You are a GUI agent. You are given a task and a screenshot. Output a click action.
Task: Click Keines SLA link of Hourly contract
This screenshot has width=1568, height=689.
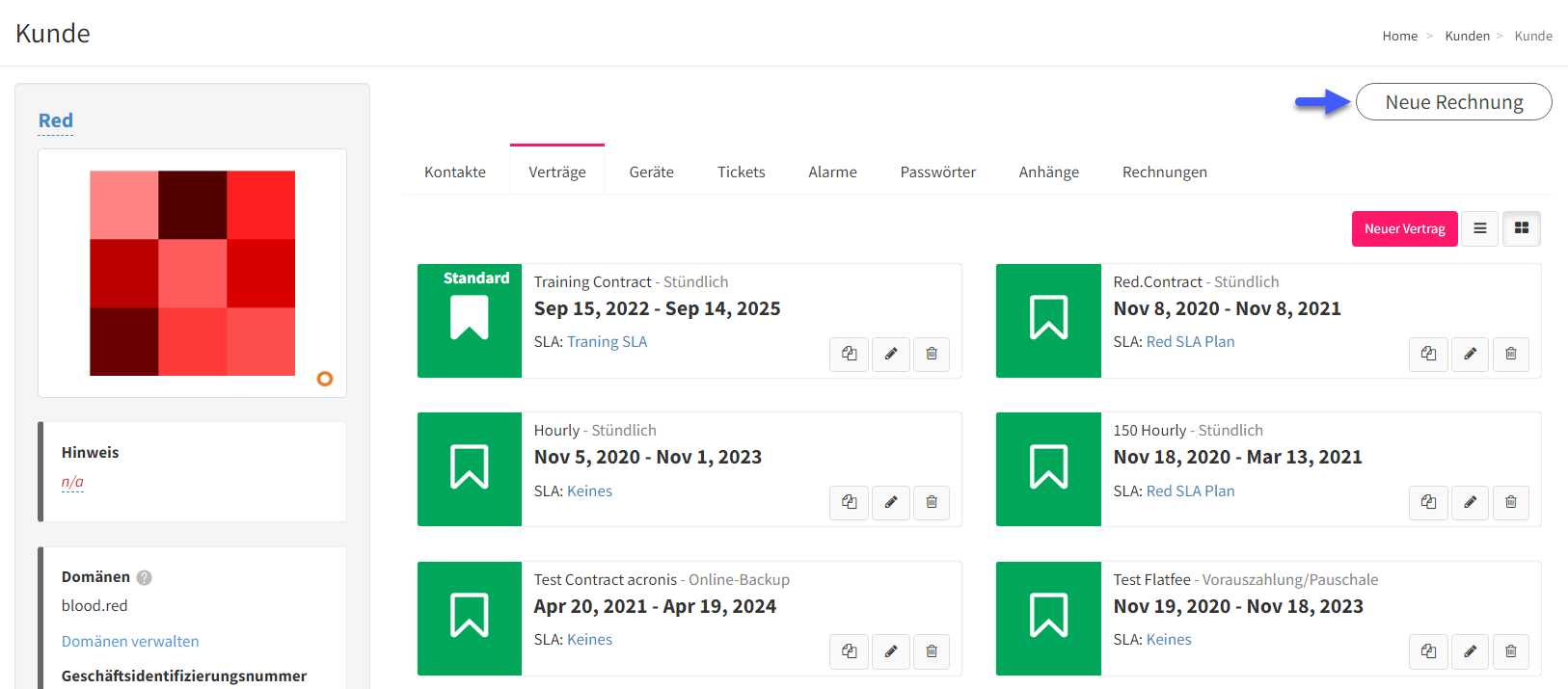click(590, 491)
